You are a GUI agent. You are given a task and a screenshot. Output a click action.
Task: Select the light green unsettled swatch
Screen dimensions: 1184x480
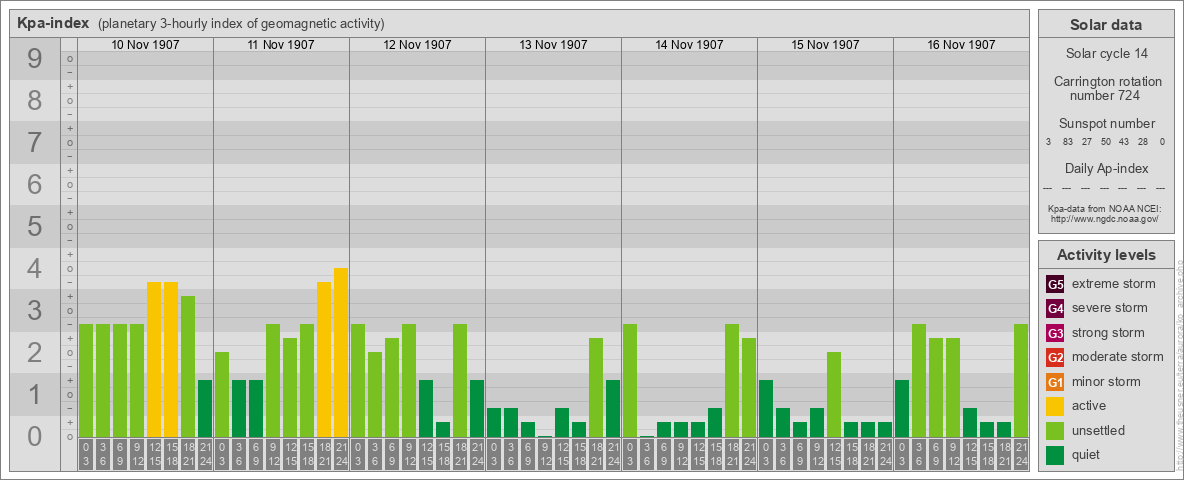coord(1055,430)
